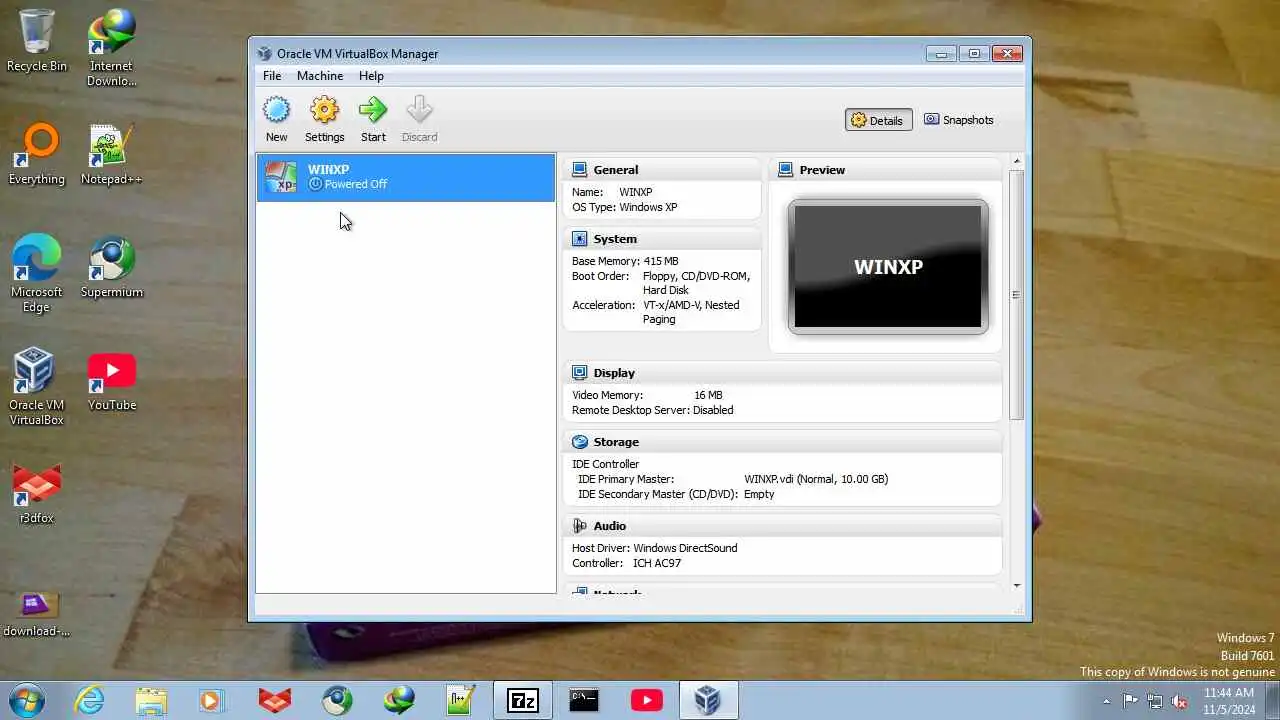Open the Settings gear in VirtualBox toolbar
Image resolution: width=1280 pixels, height=720 pixels.
[324, 120]
